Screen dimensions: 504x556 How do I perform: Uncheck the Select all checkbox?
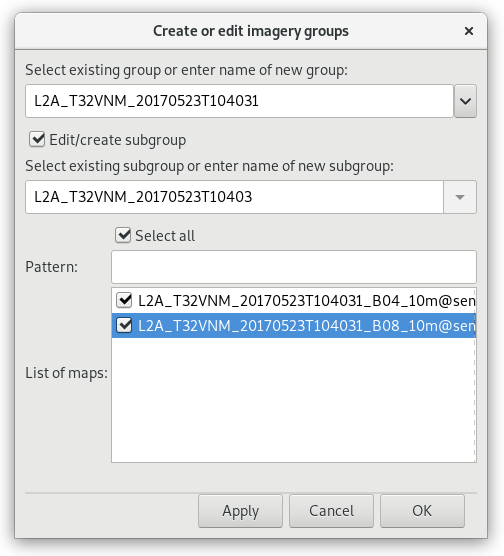123,235
